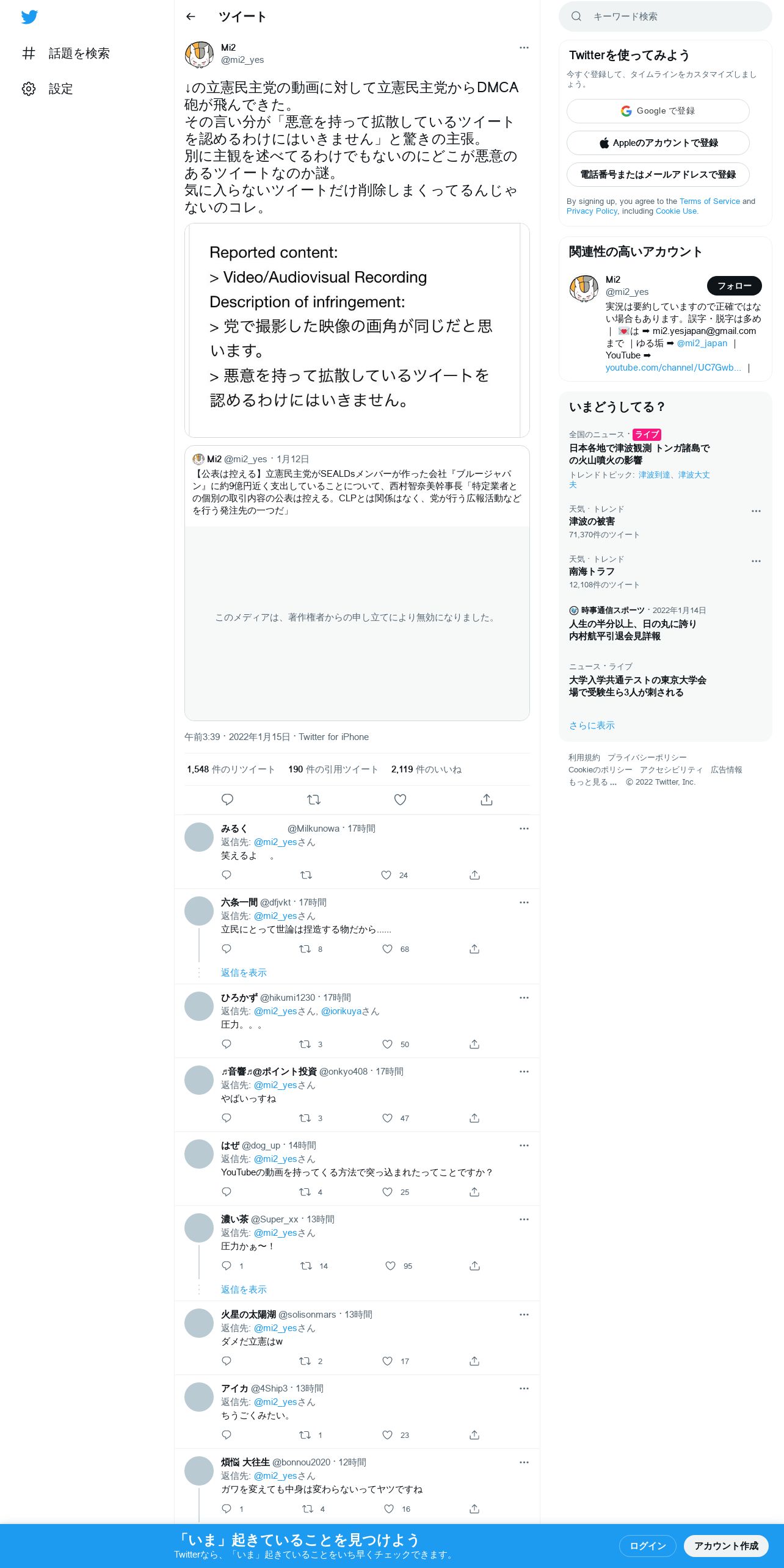
Task: Open more options on main tweet
Action: click(524, 48)
